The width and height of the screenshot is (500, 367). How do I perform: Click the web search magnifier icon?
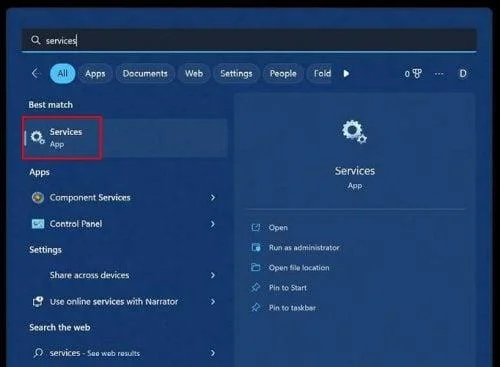(38, 353)
